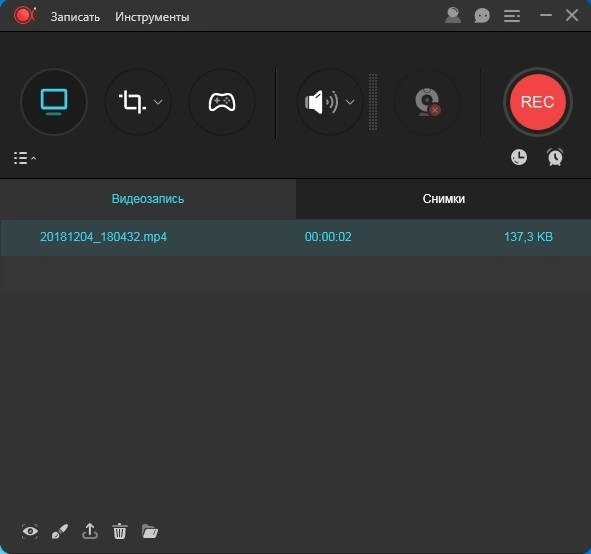591x554 pixels.
Task: Upload the selected recording
Action: tap(90, 531)
